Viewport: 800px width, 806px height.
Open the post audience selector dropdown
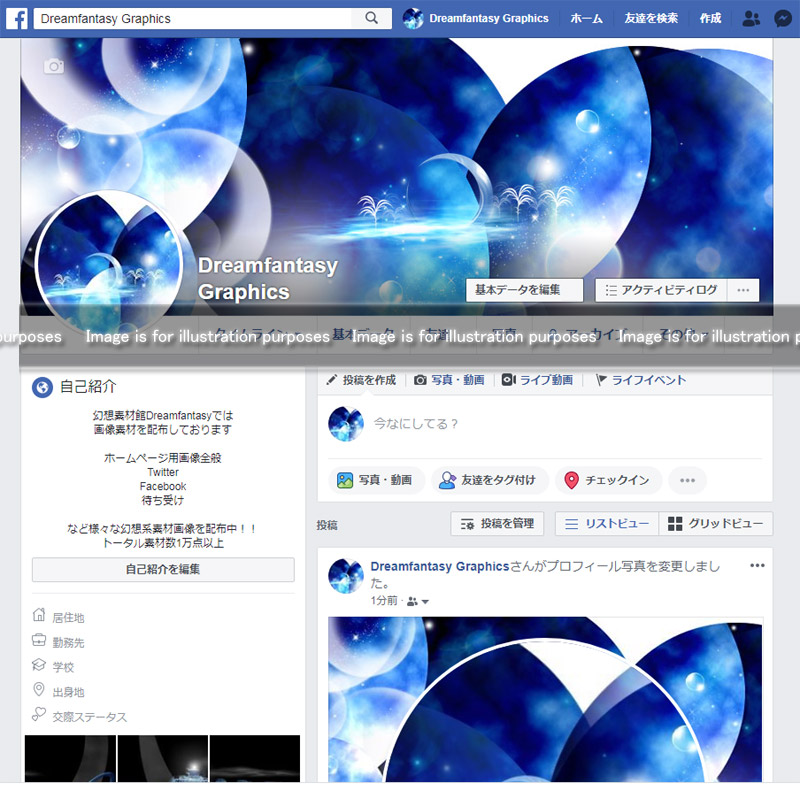(x=419, y=601)
